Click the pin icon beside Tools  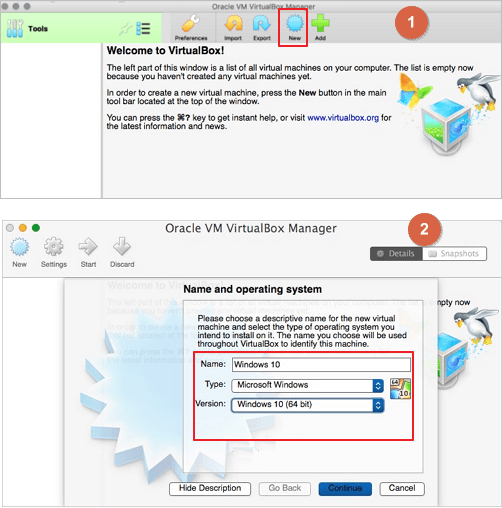pyautogui.click(x=125, y=29)
